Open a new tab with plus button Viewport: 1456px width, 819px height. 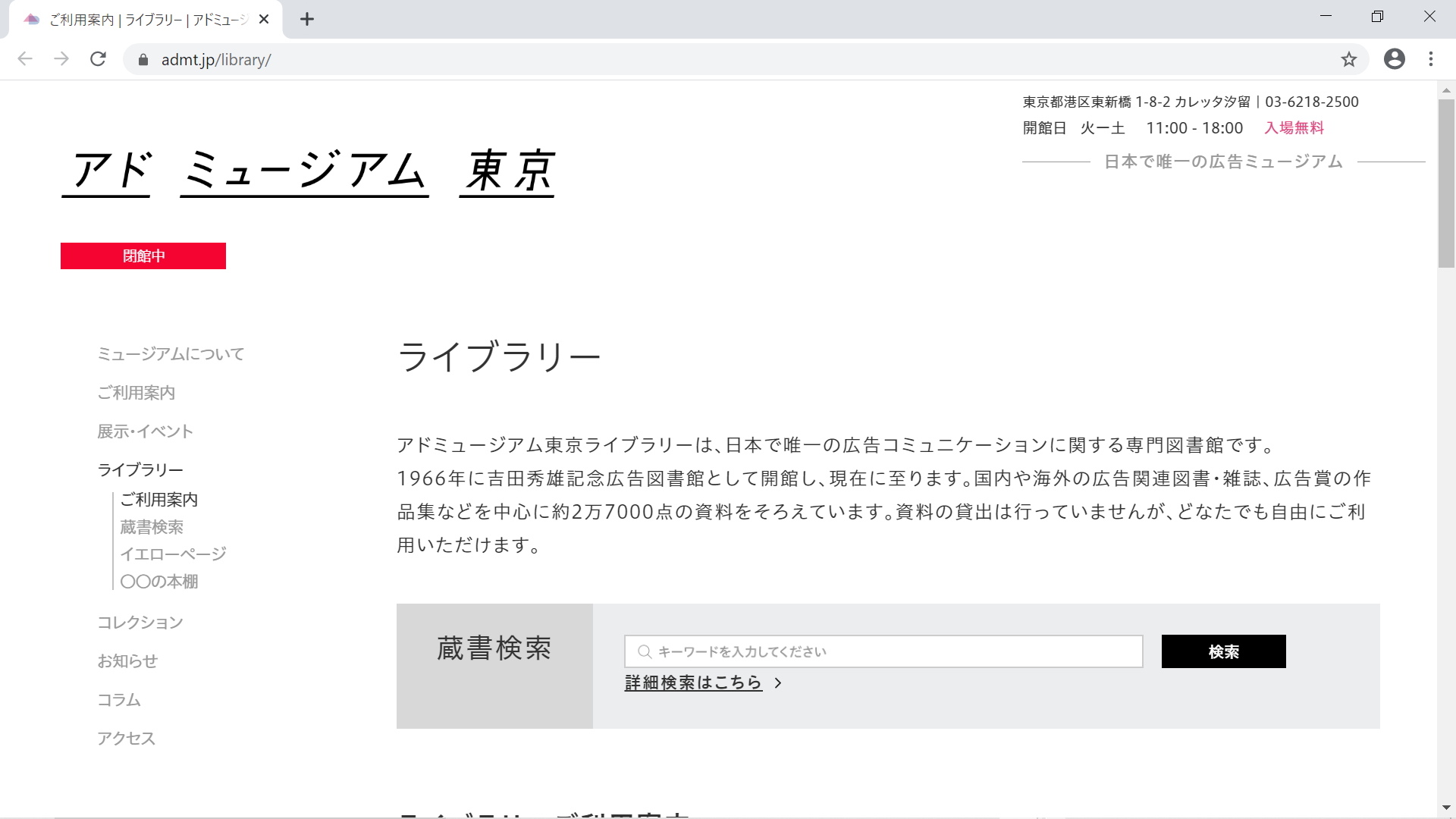click(307, 20)
